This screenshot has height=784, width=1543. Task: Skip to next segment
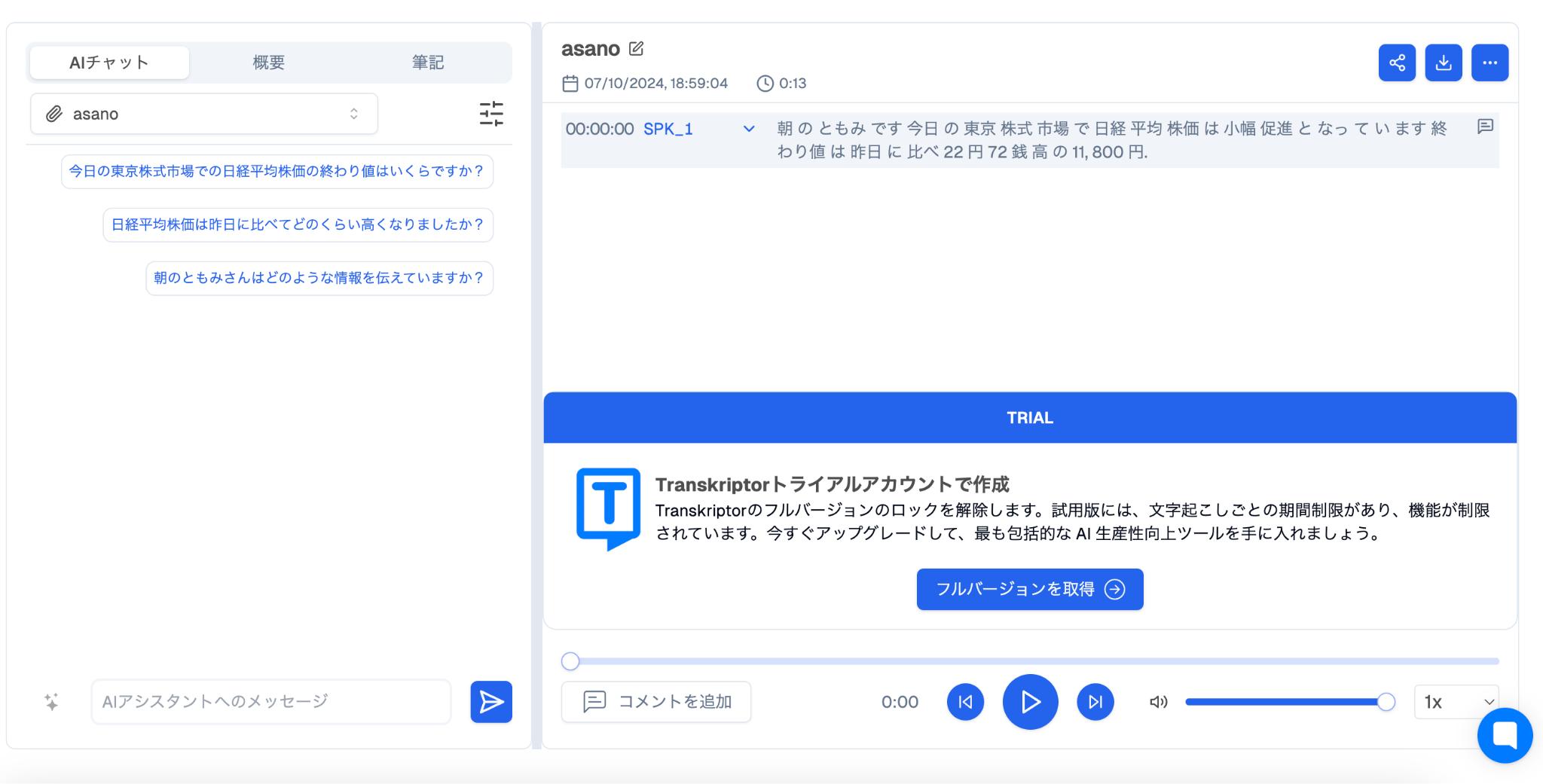coord(1095,702)
